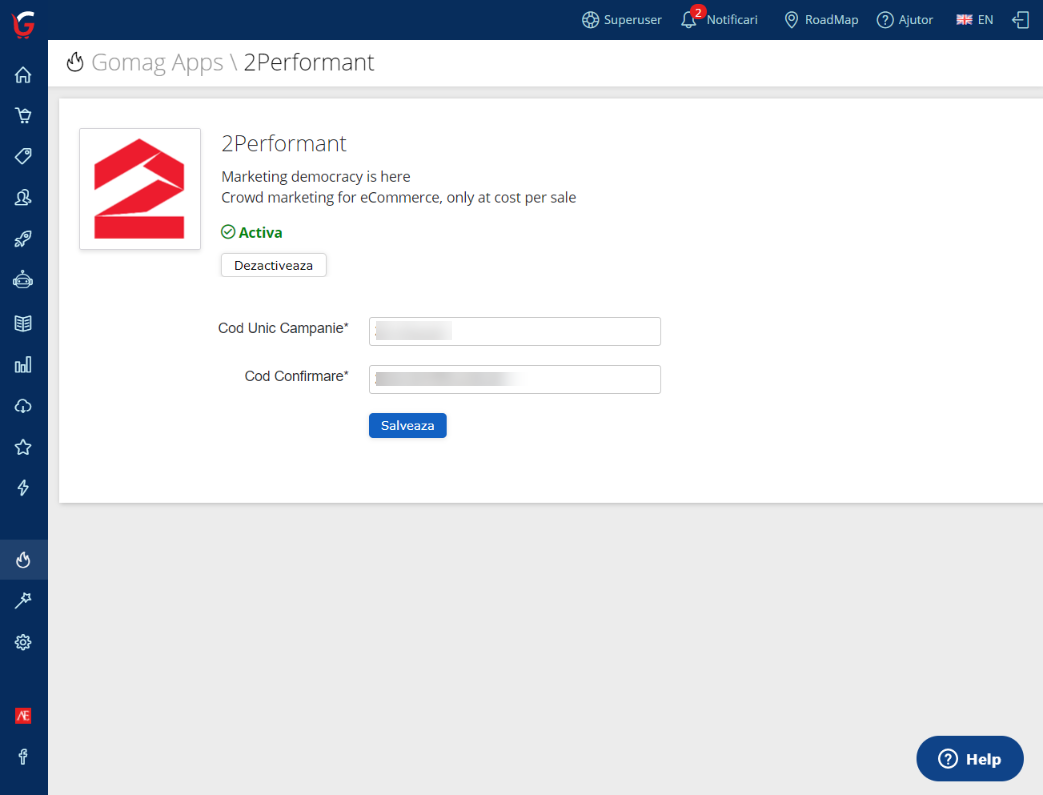Open the Notificari bell icon
This screenshot has height=795, width=1043.
point(689,20)
